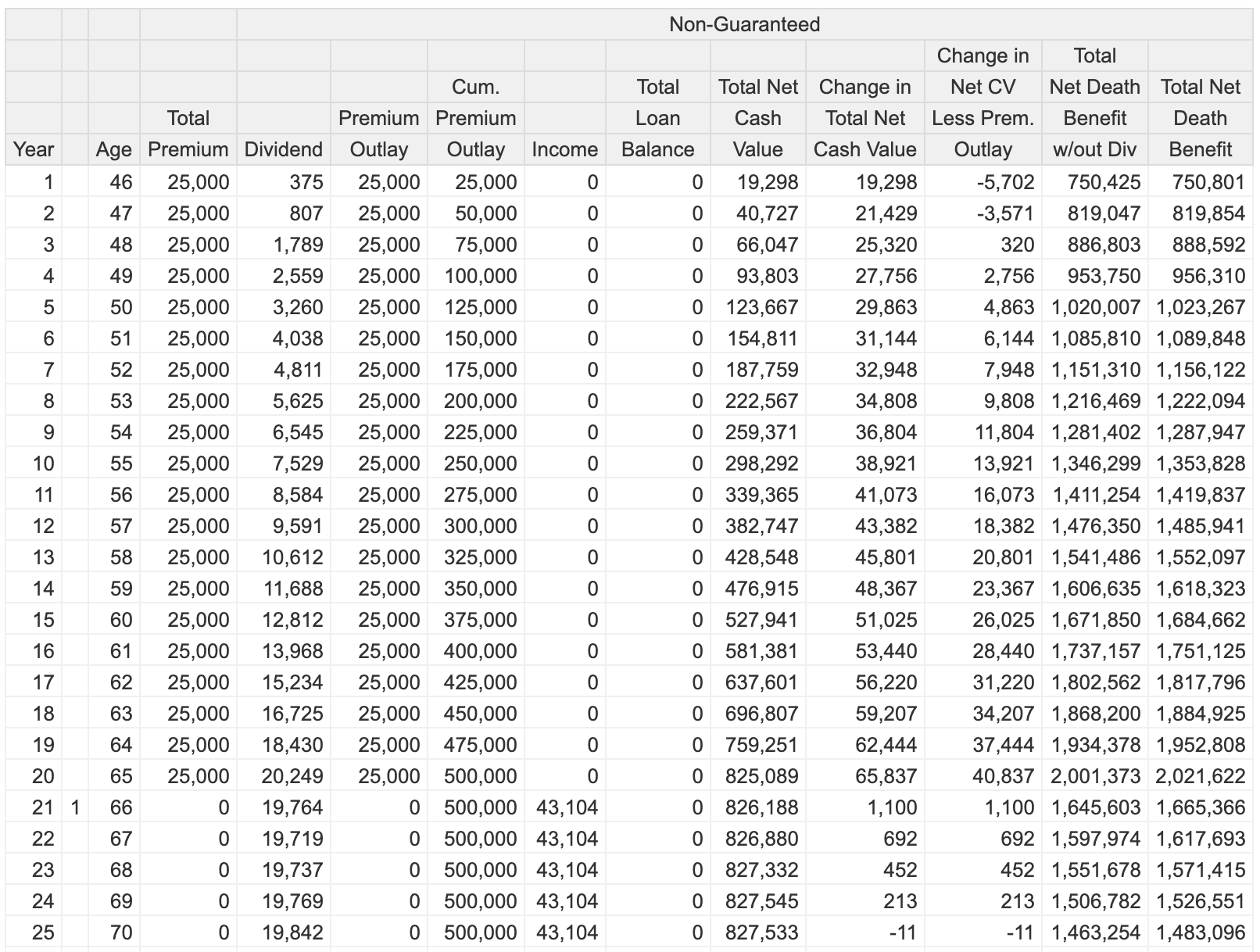
Task: Click cash value 696,807
Action: pos(758,714)
